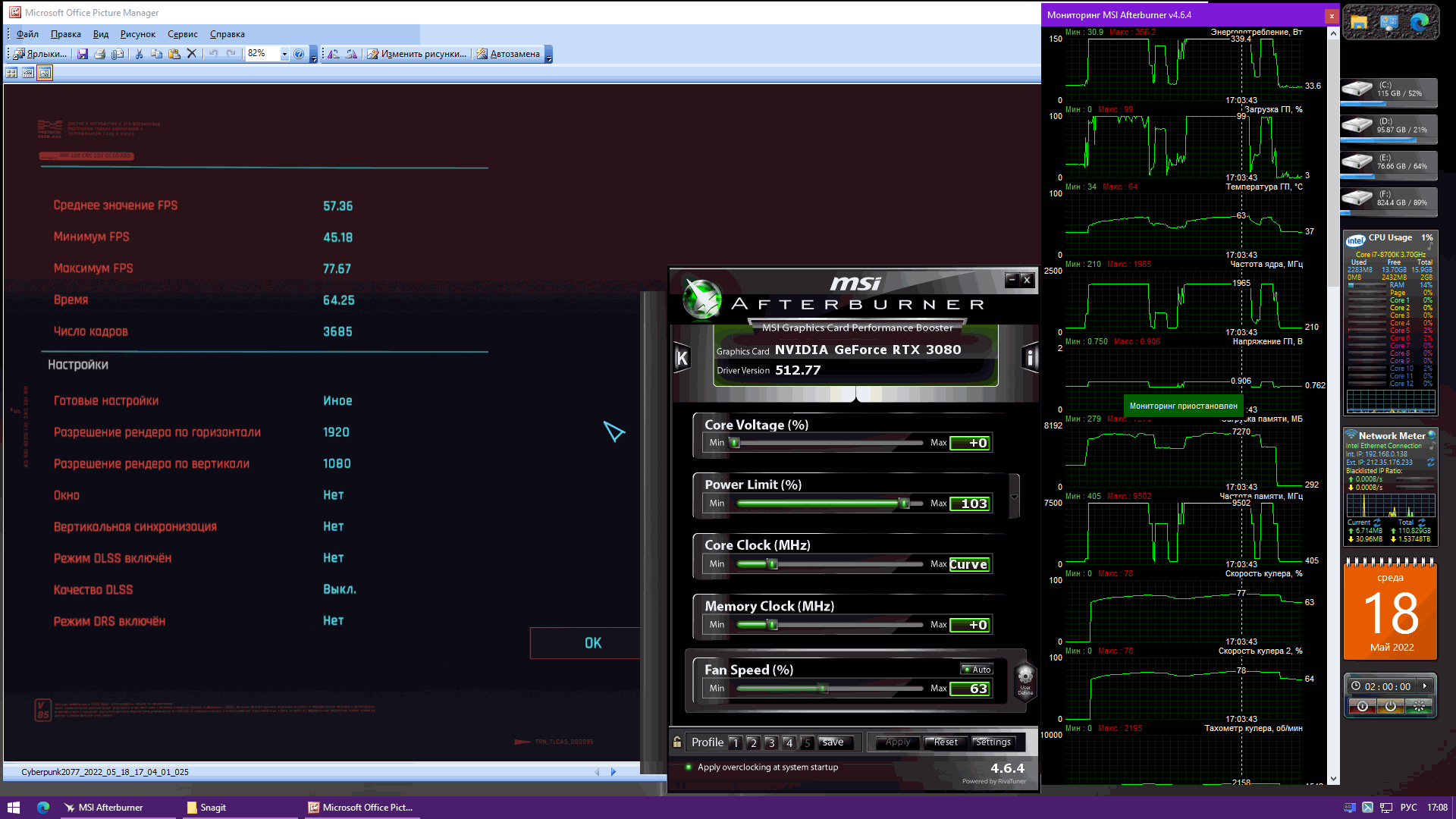1456x819 pixels.
Task: Click the fan User Define gear icon
Action: [1025, 677]
